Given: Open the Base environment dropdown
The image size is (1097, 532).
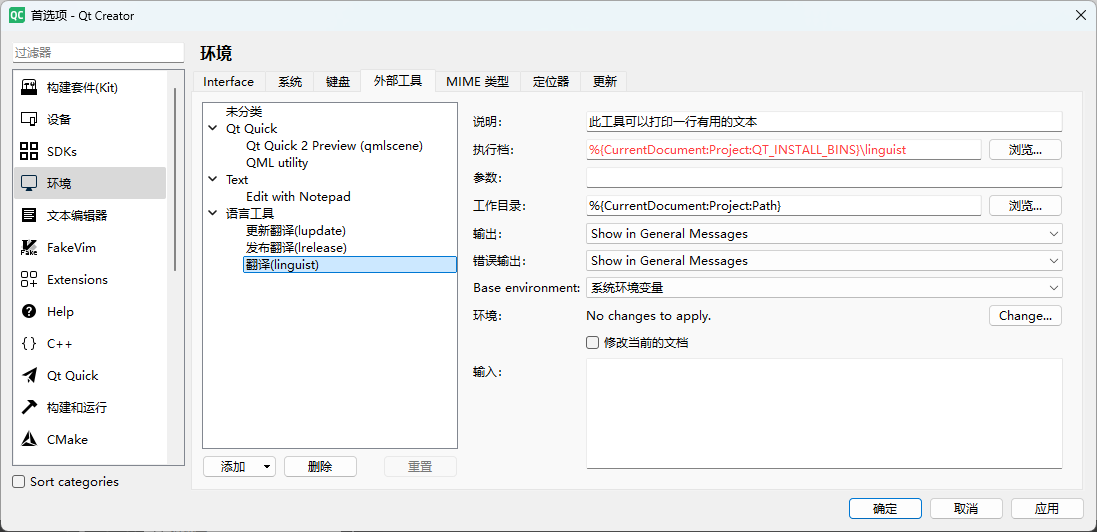Looking at the screenshot, I should point(824,288).
